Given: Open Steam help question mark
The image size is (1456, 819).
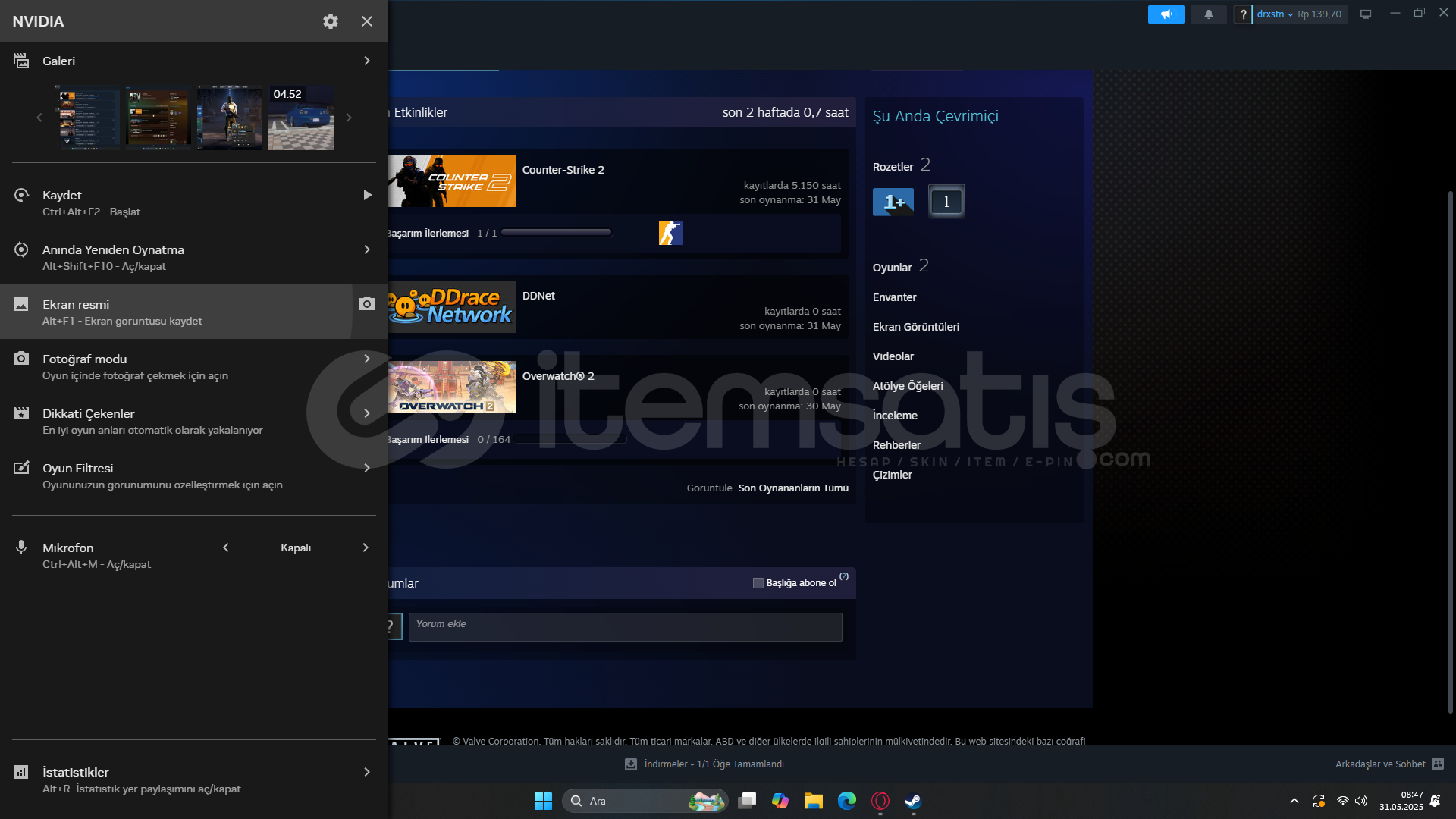Looking at the screenshot, I should [1243, 14].
